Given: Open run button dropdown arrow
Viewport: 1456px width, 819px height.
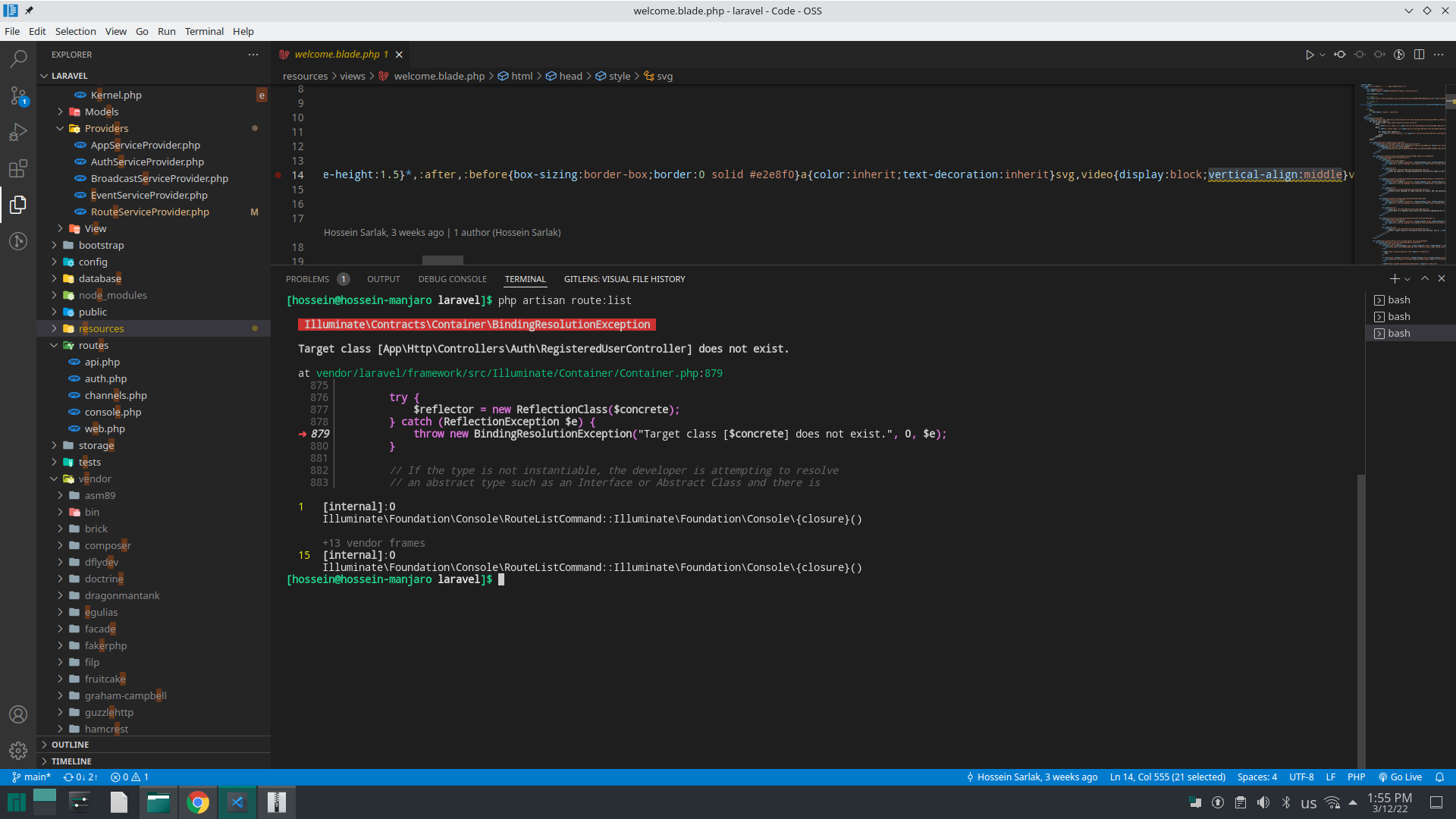Looking at the screenshot, I should coord(1323,55).
